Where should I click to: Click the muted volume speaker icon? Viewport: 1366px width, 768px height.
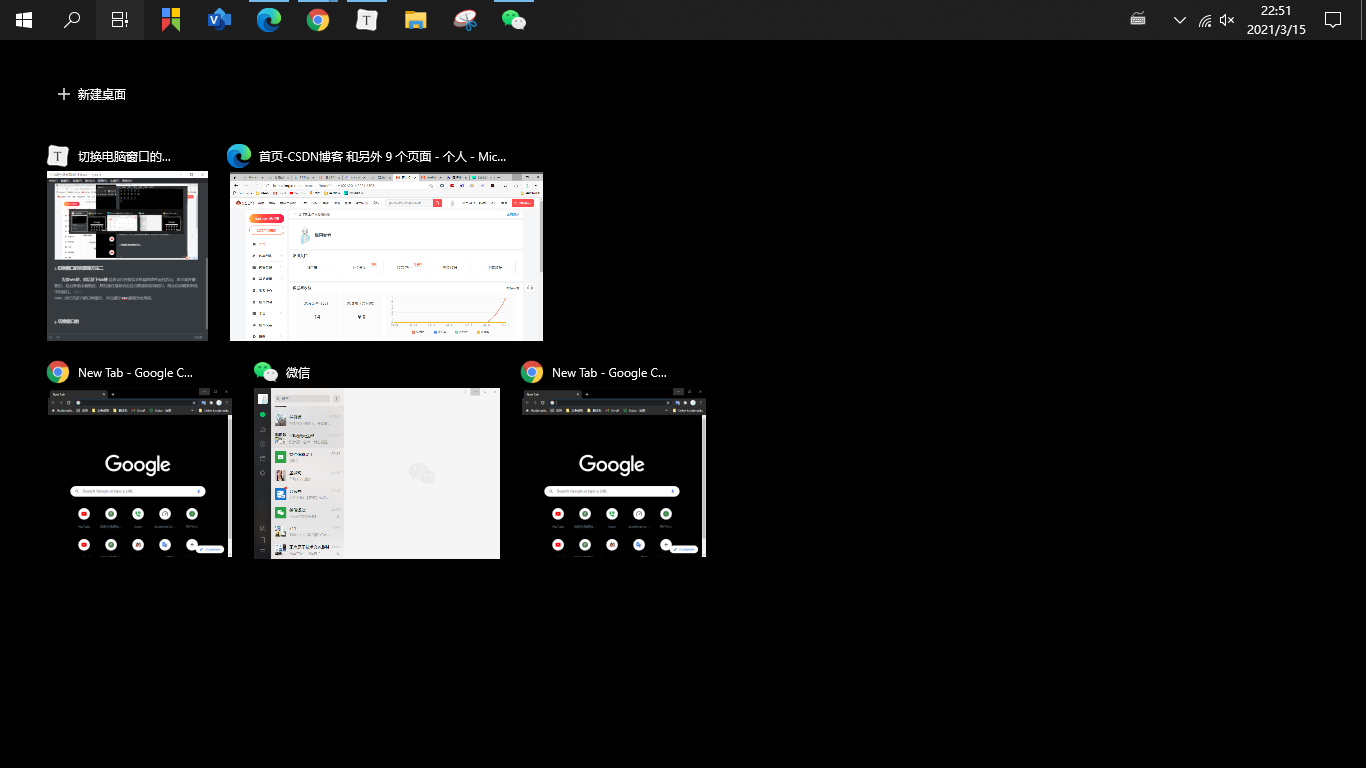pyautogui.click(x=1228, y=20)
